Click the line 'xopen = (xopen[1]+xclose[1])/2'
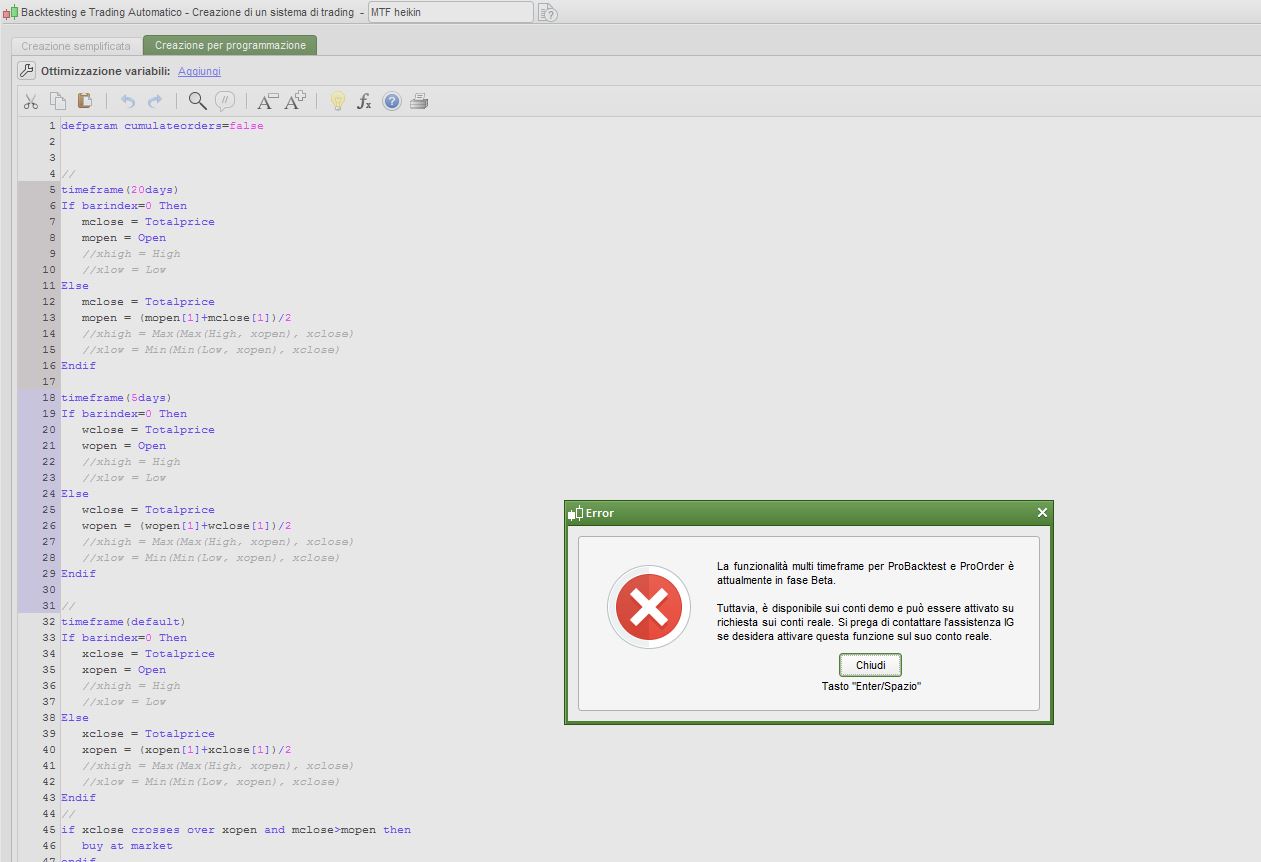The height and width of the screenshot is (862, 1261). [x=187, y=750]
